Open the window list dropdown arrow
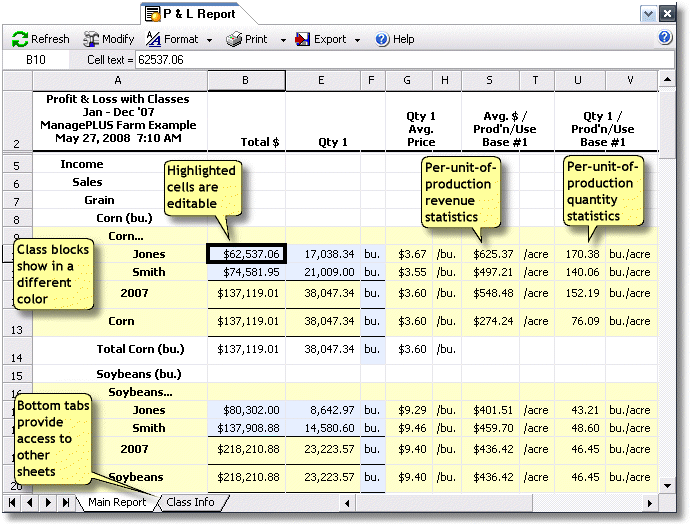The image size is (691, 527). (x=648, y=13)
